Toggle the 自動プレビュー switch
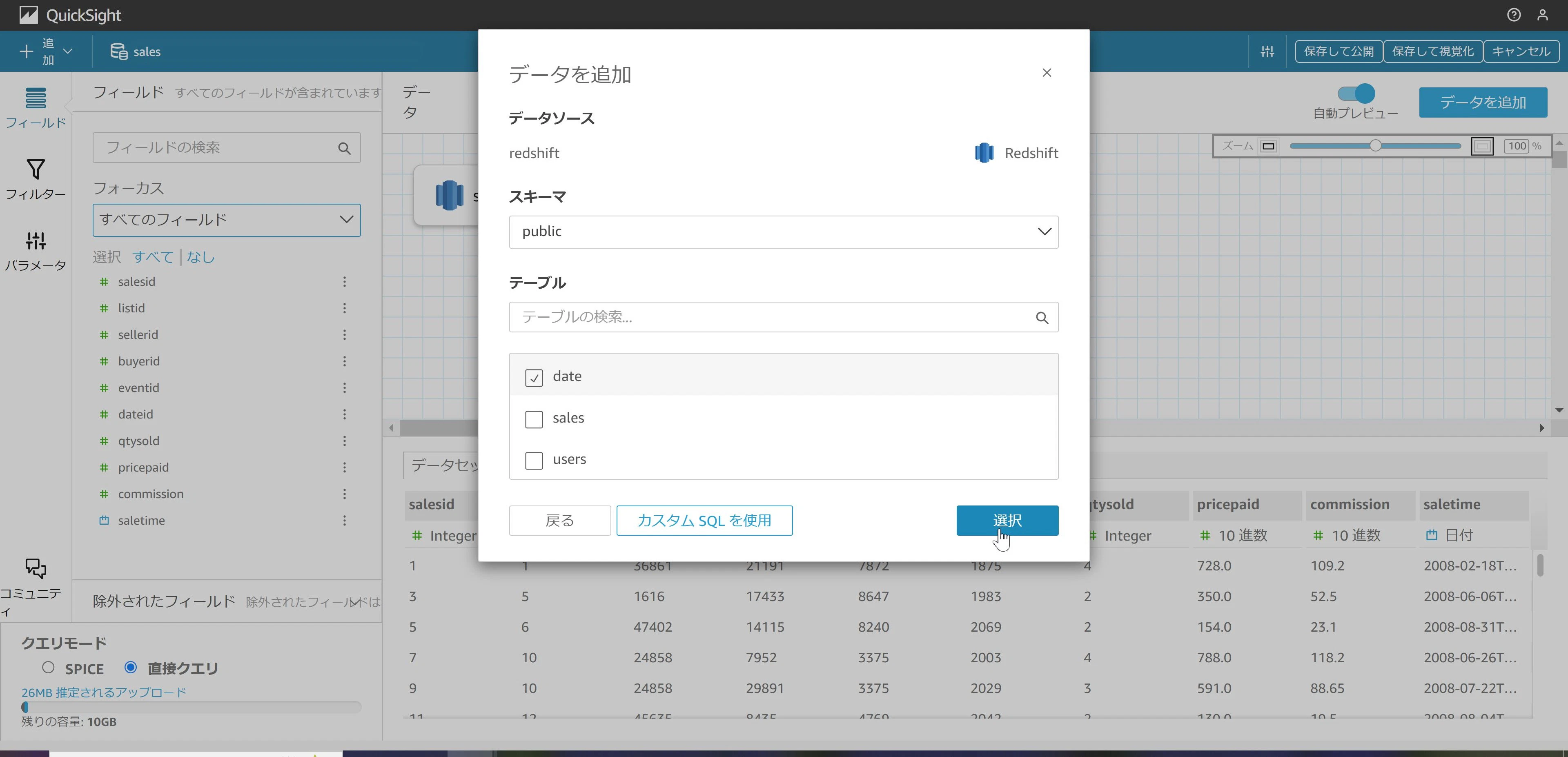This screenshot has height=757, width=1568. pos(1356,93)
